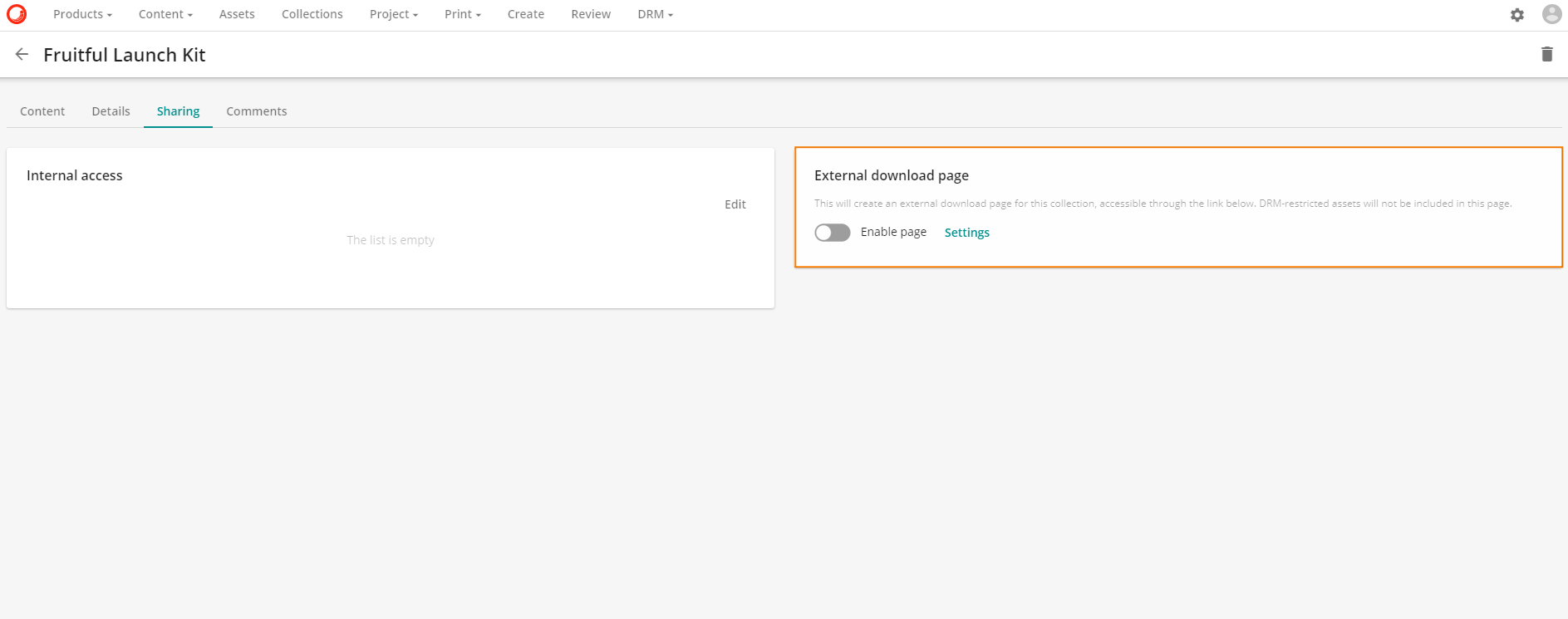This screenshot has width=1568, height=619.
Task: Open Review in the top navigation
Action: [591, 14]
